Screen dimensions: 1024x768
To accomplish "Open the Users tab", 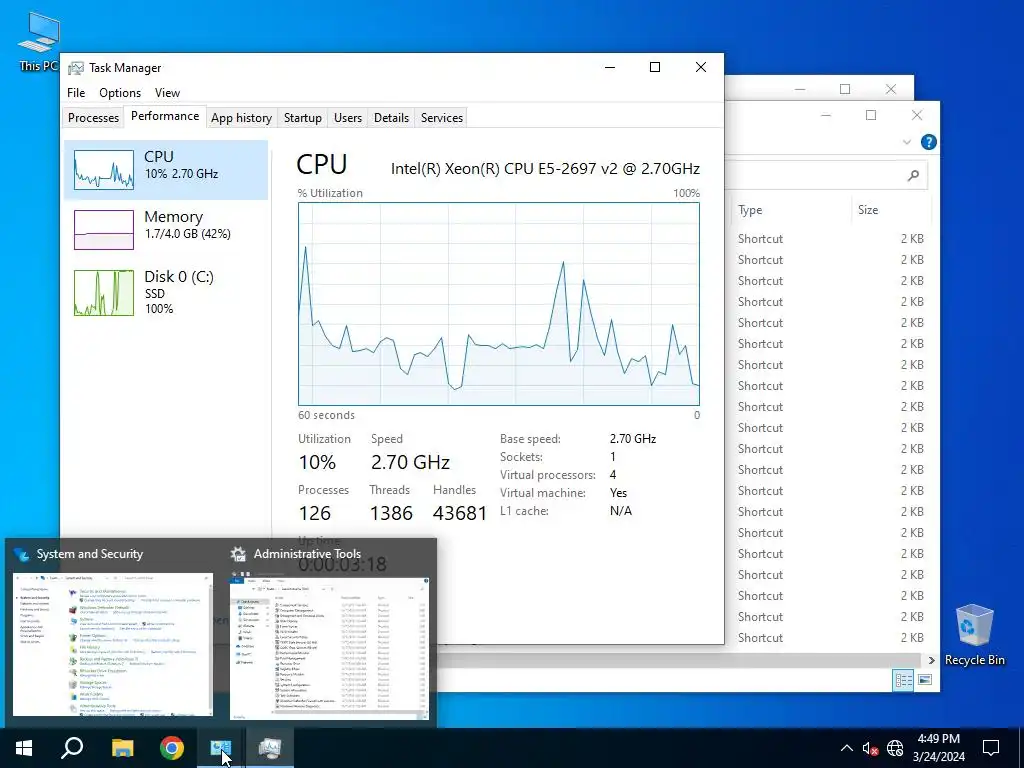I will (347, 118).
